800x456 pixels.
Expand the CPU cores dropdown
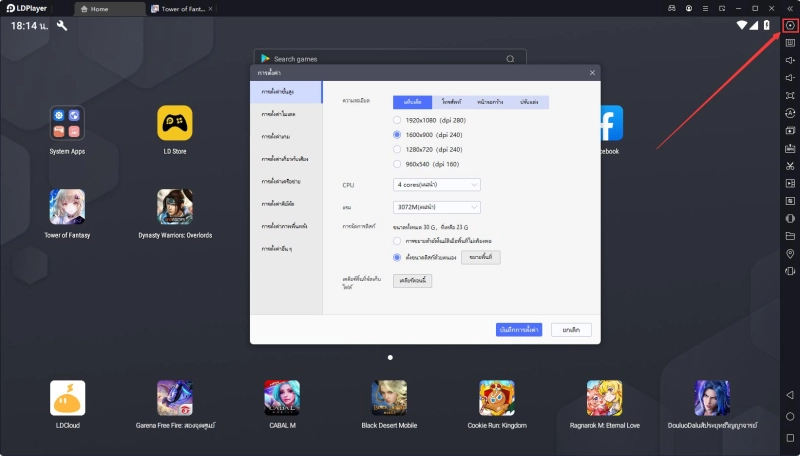pos(438,185)
